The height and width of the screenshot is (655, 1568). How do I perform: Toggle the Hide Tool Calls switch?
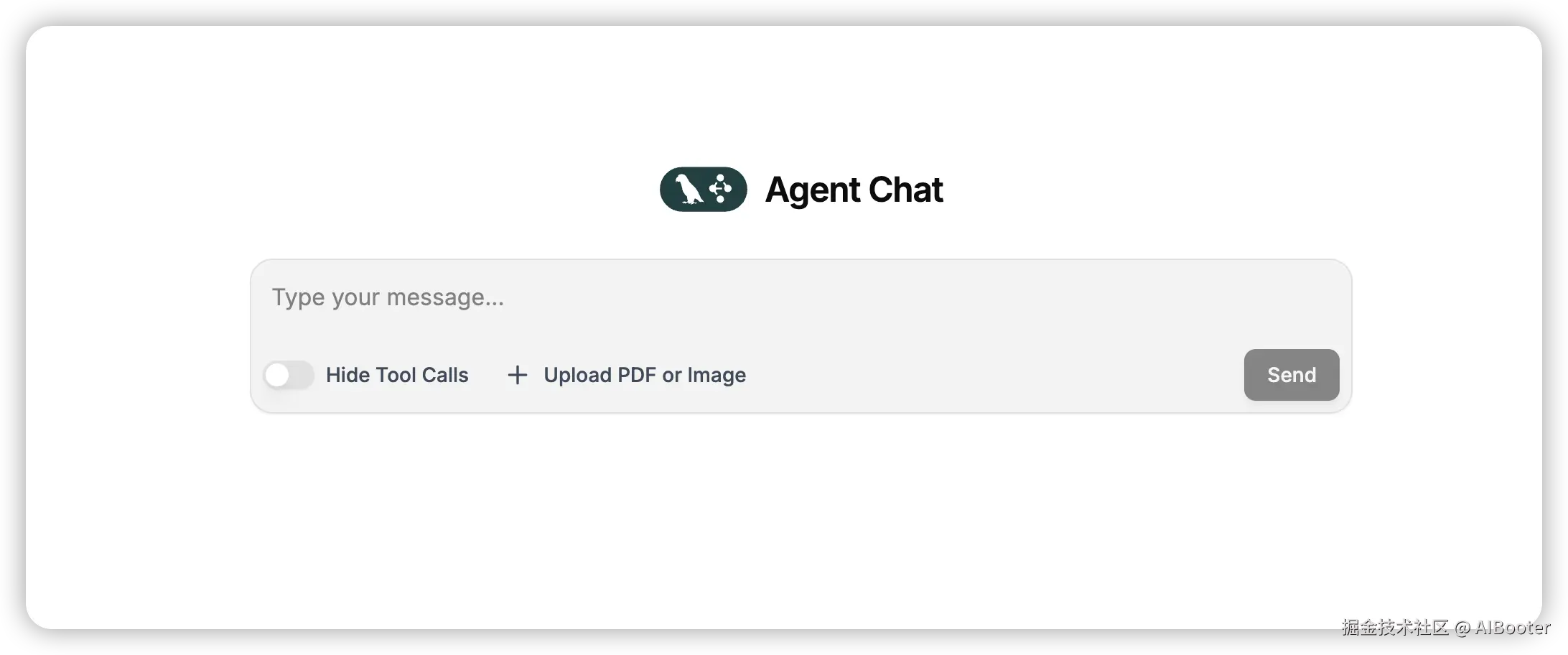[x=289, y=375]
